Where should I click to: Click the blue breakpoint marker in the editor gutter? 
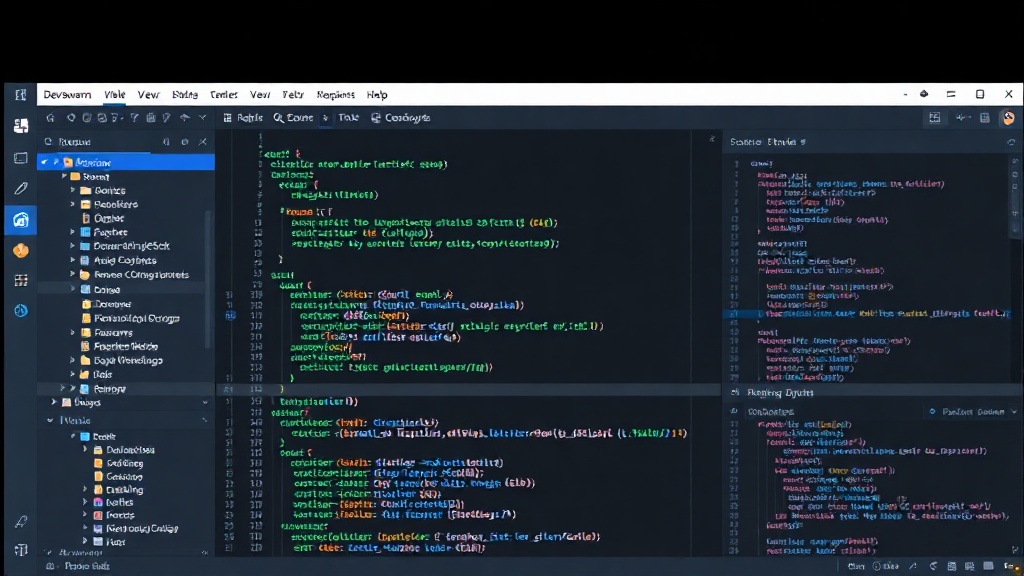[x=230, y=315]
